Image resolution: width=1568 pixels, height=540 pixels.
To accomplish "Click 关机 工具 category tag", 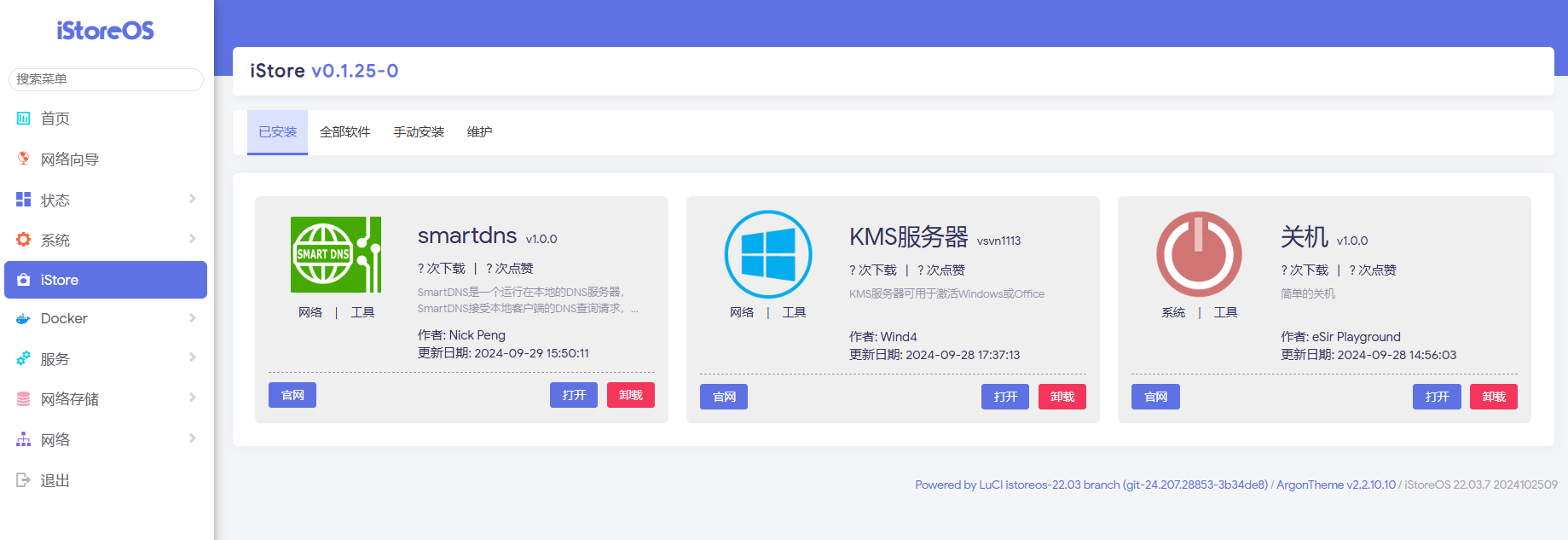I will [x=1225, y=312].
